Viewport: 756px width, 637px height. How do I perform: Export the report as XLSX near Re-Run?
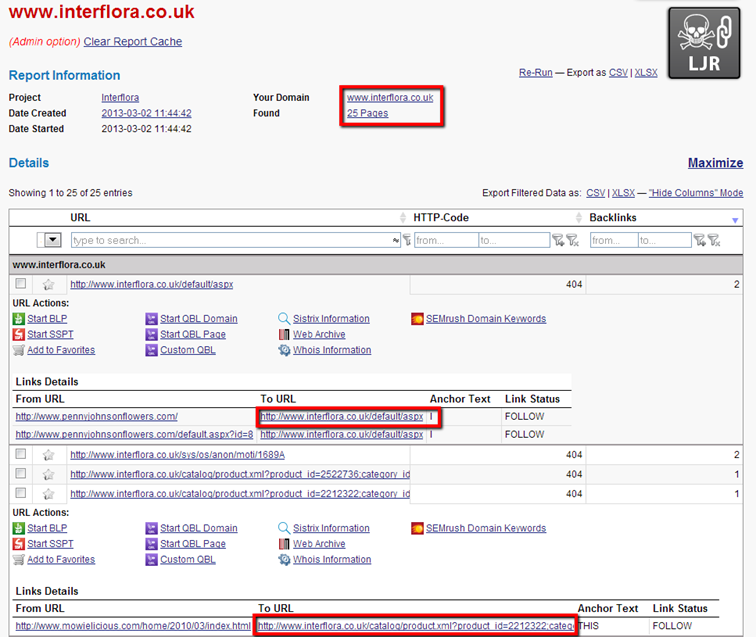click(x=646, y=72)
